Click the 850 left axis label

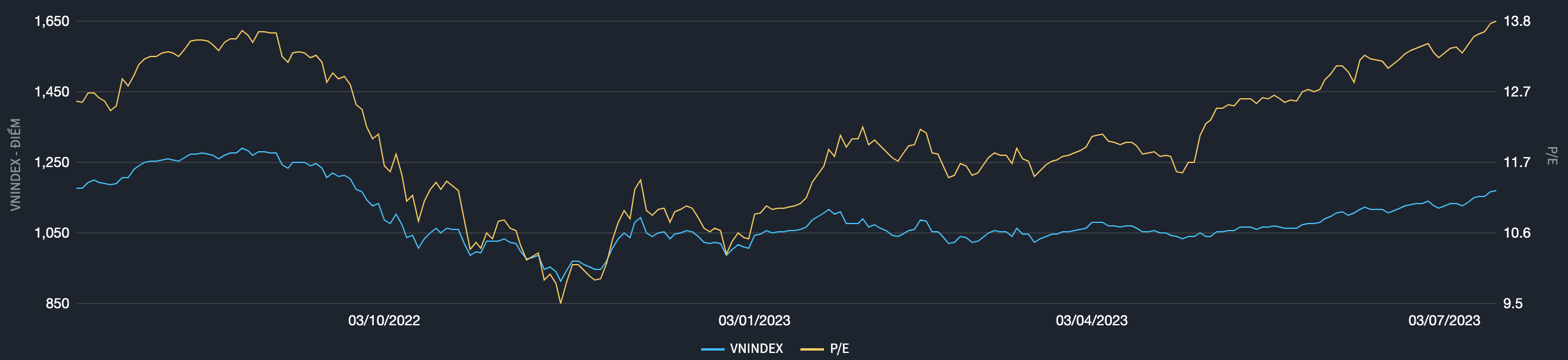tap(57, 304)
